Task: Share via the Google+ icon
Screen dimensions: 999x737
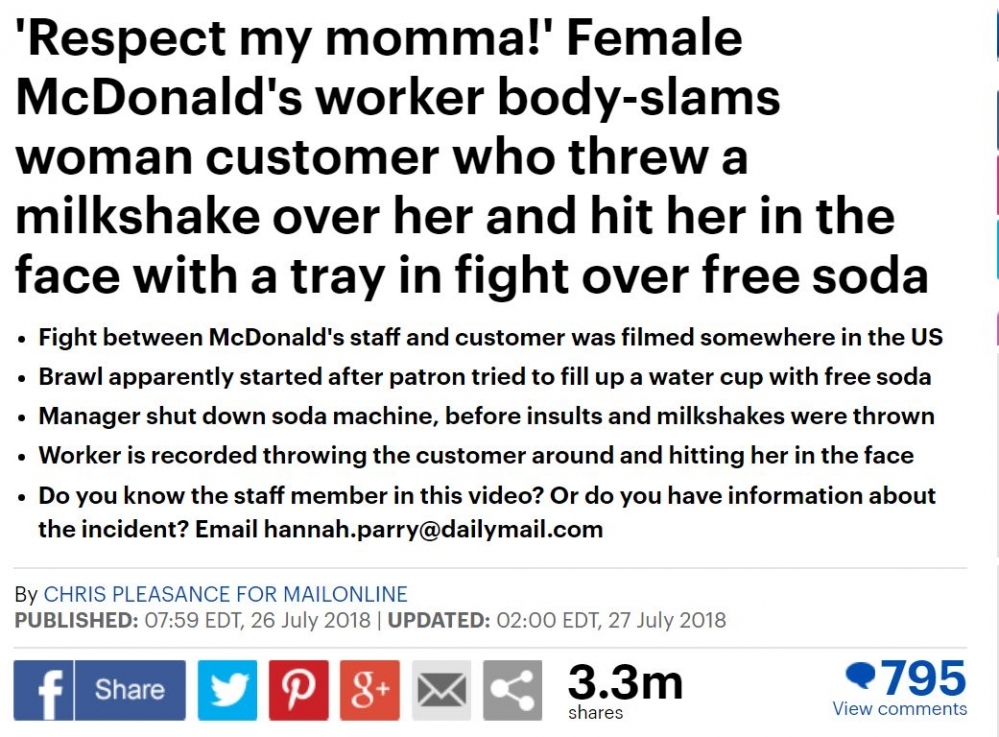Action: point(369,690)
